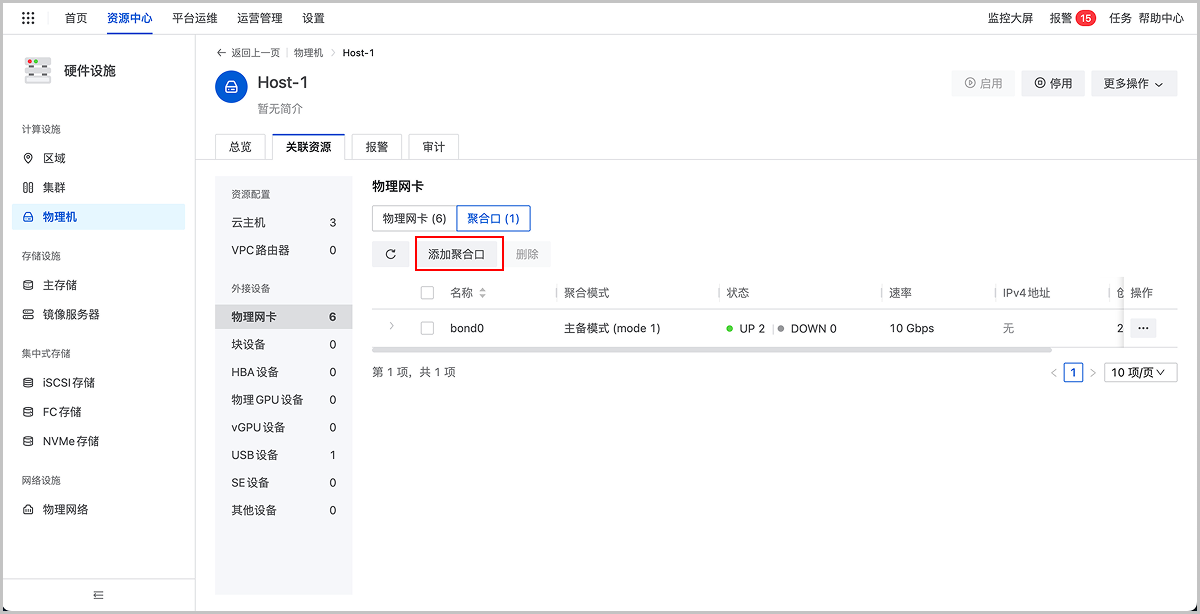Open the 更多操作 dropdown

pyautogui.click(x=1133, y=84)
